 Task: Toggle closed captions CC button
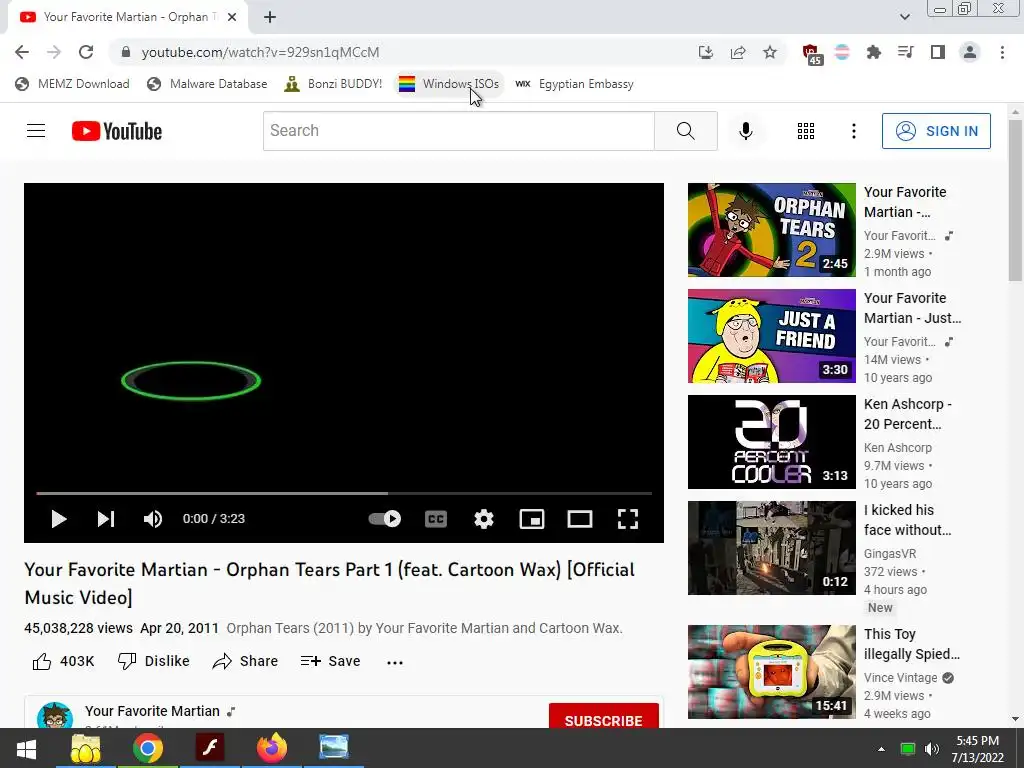pos(436,519)
